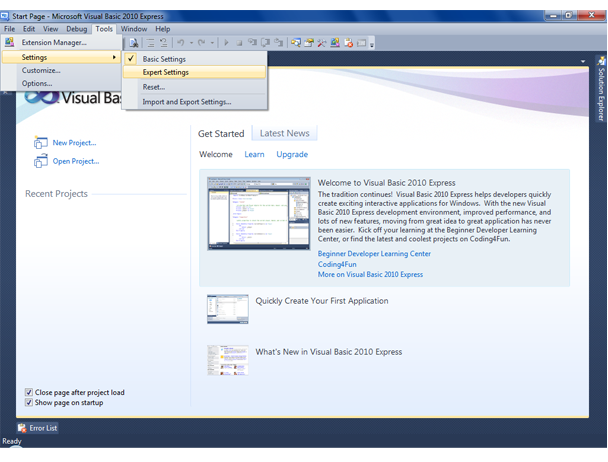This screenshot has width=608, height=462.
Task: Click the New Project icon
Action: [41, 142]
